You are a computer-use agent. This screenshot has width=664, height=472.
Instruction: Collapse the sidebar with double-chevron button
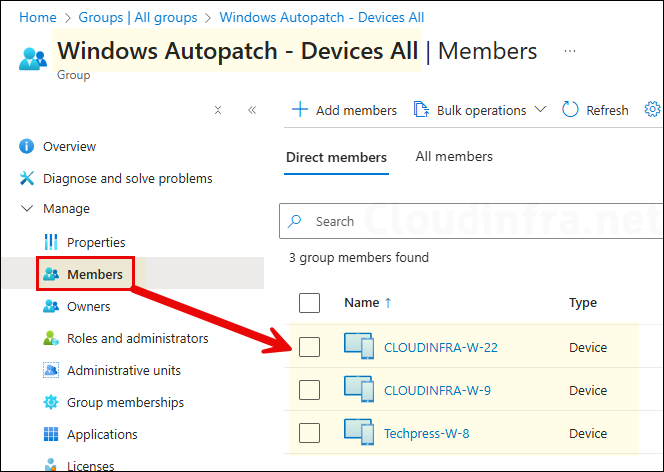pos(252,110)
